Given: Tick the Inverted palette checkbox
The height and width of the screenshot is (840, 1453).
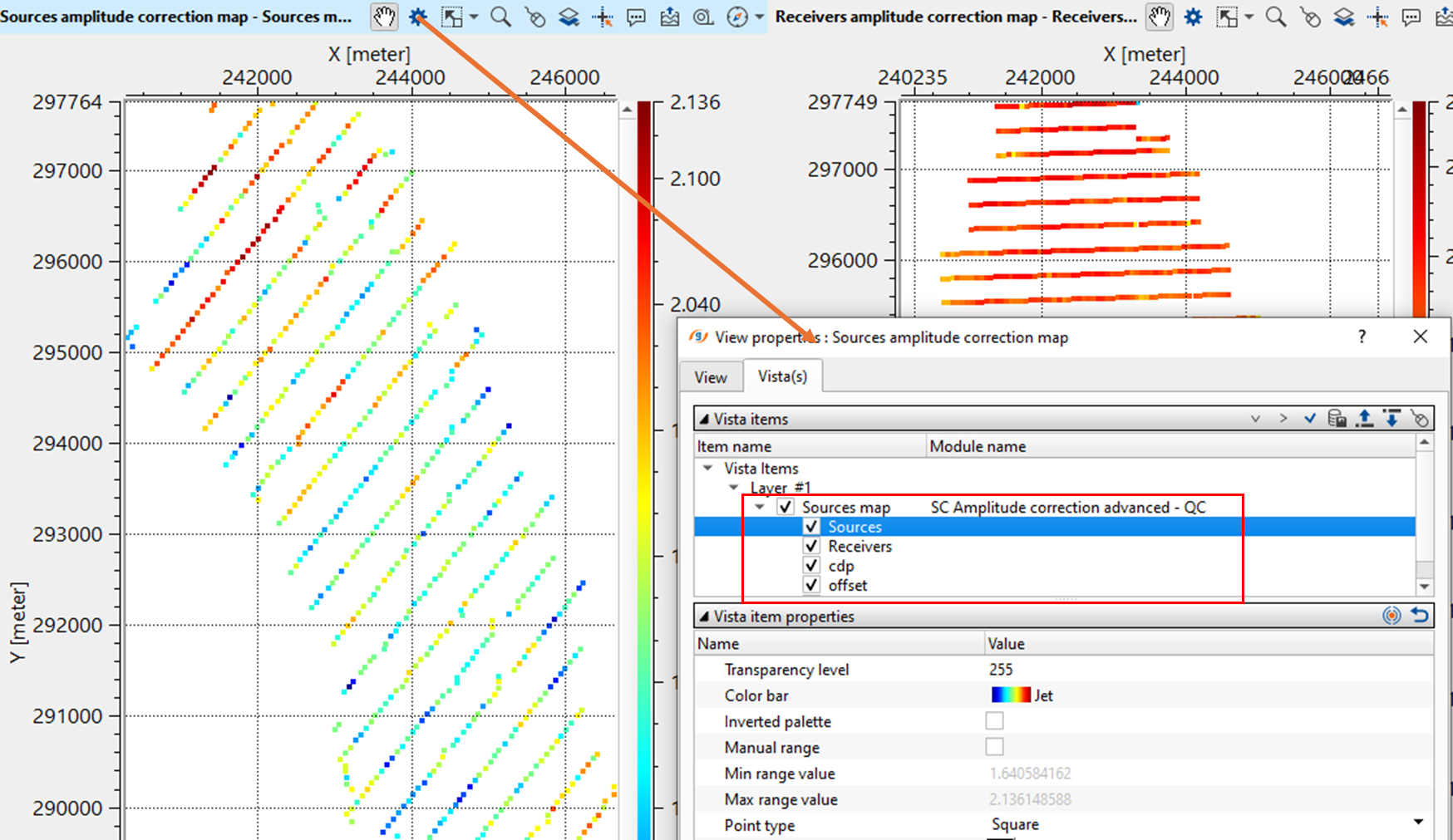Looking at the screenshot, I should [x=994, y=721].
